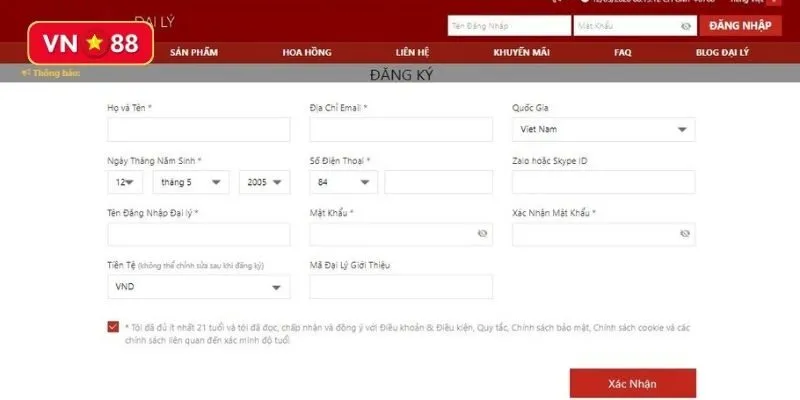The width and height of the screenshot is (800, 400).
Task: Open the Chính sách cookie link
Action: 627,328
